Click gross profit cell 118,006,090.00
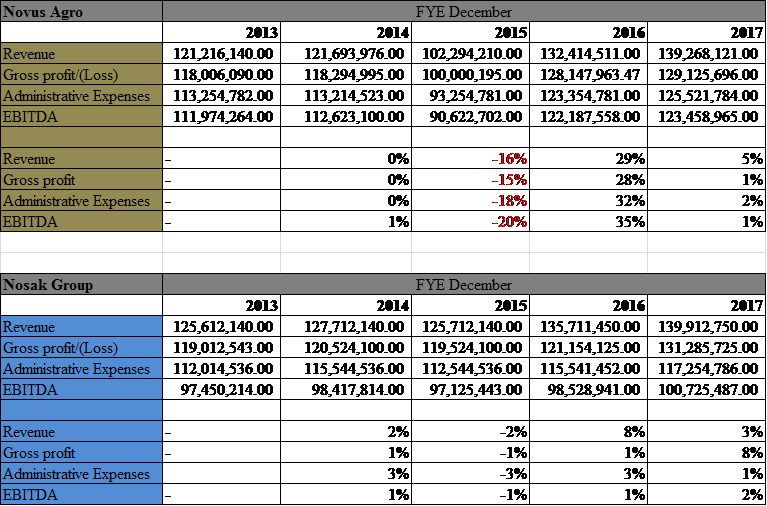The width and height of the screenshot is (767, 506). click(222, 74)
